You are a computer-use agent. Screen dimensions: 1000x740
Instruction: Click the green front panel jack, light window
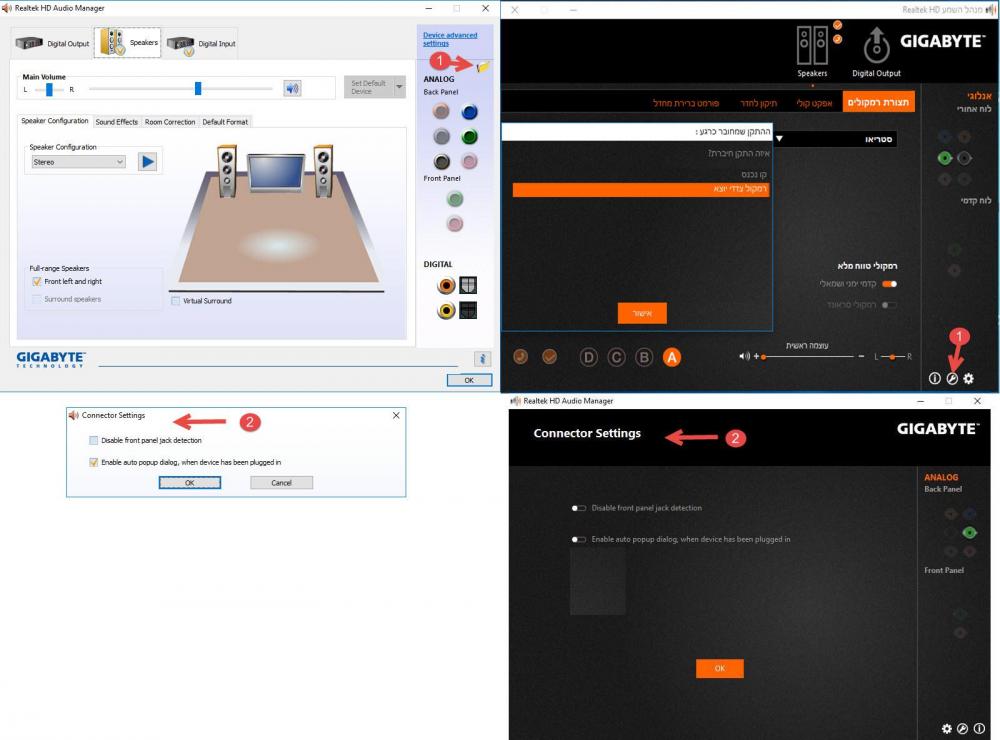point(455,199)
